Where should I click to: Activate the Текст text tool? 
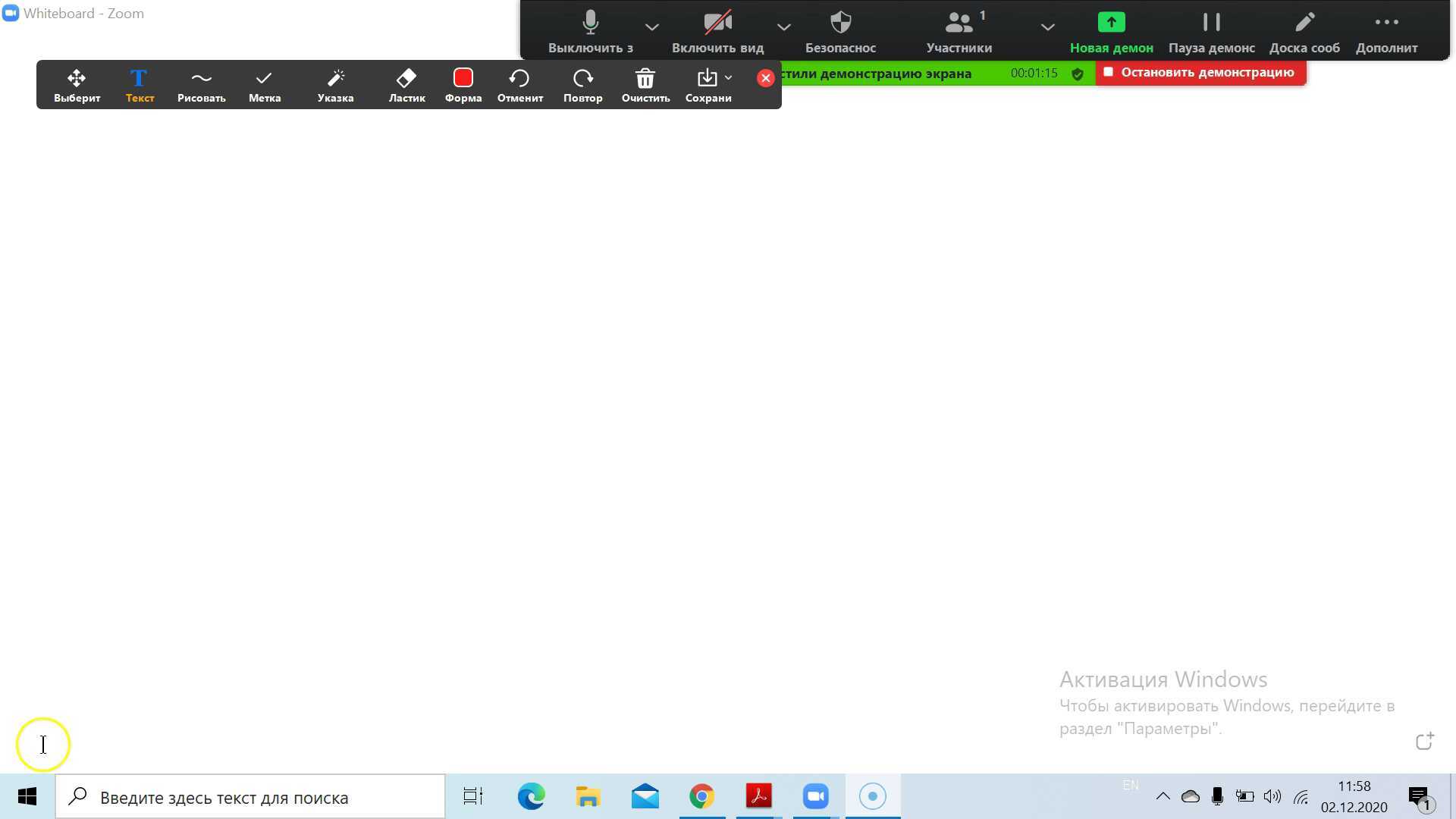140,85
